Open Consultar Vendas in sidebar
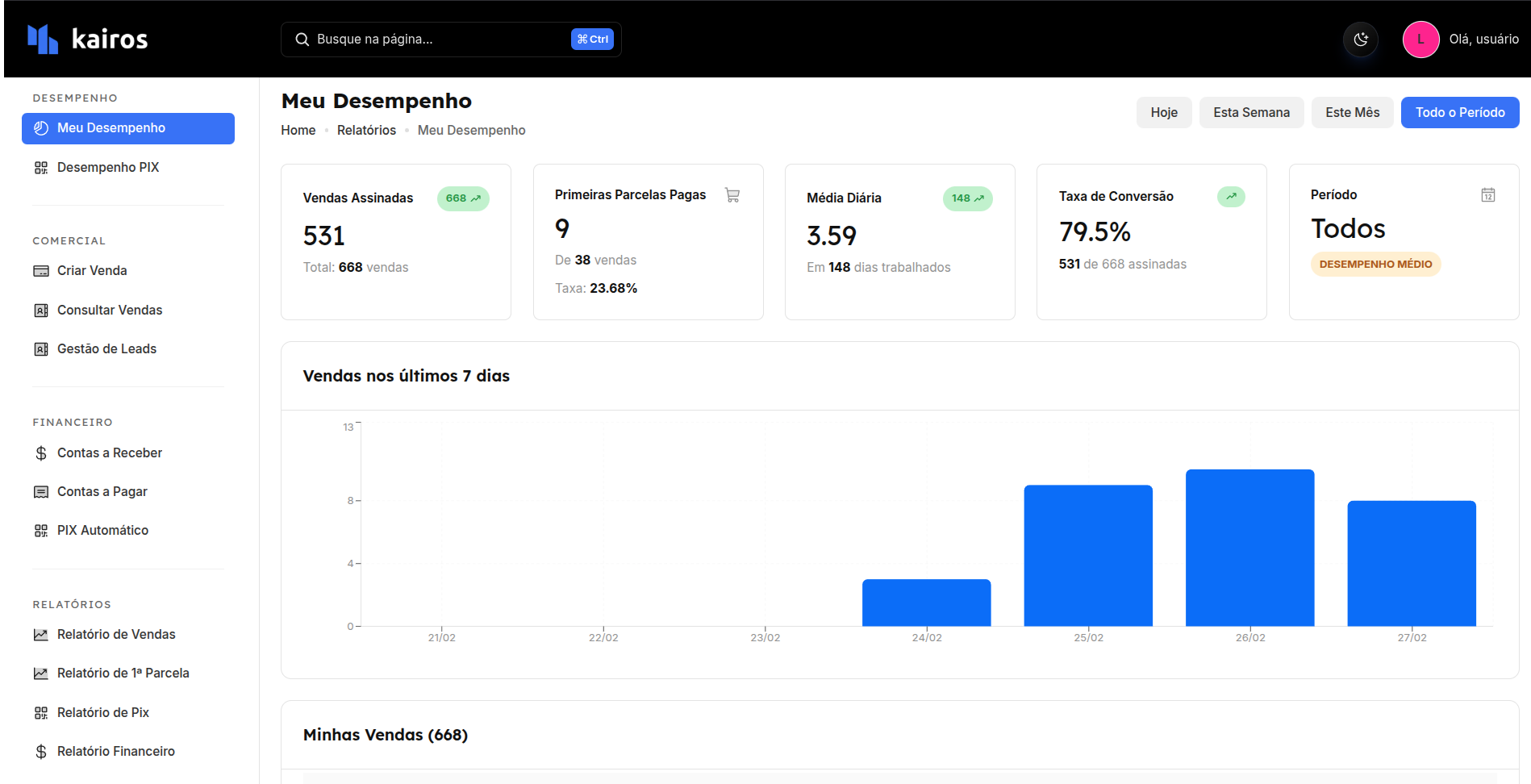The height and width of the screenshot is (784, 1531). click(110, 311)
